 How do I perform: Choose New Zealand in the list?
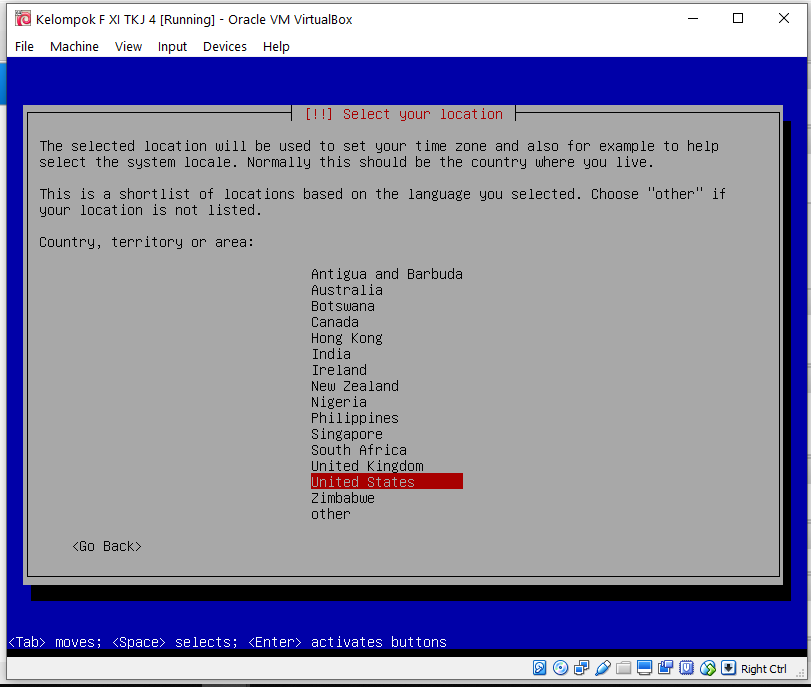coord(355,386)
